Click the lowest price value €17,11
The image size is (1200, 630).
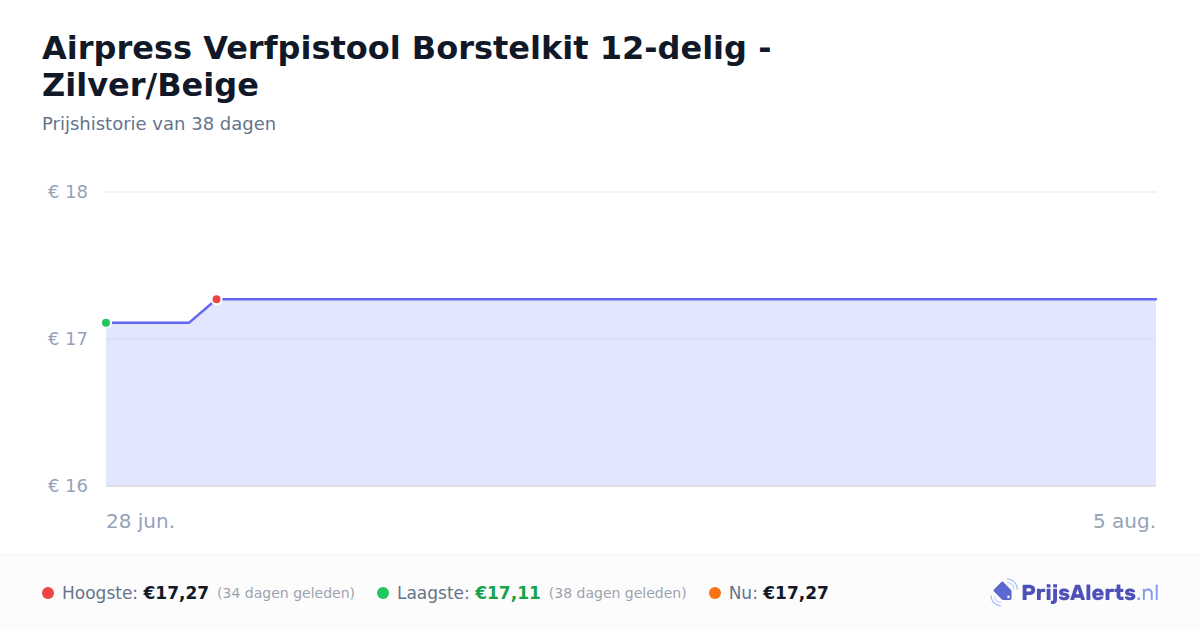click(508, 593)
